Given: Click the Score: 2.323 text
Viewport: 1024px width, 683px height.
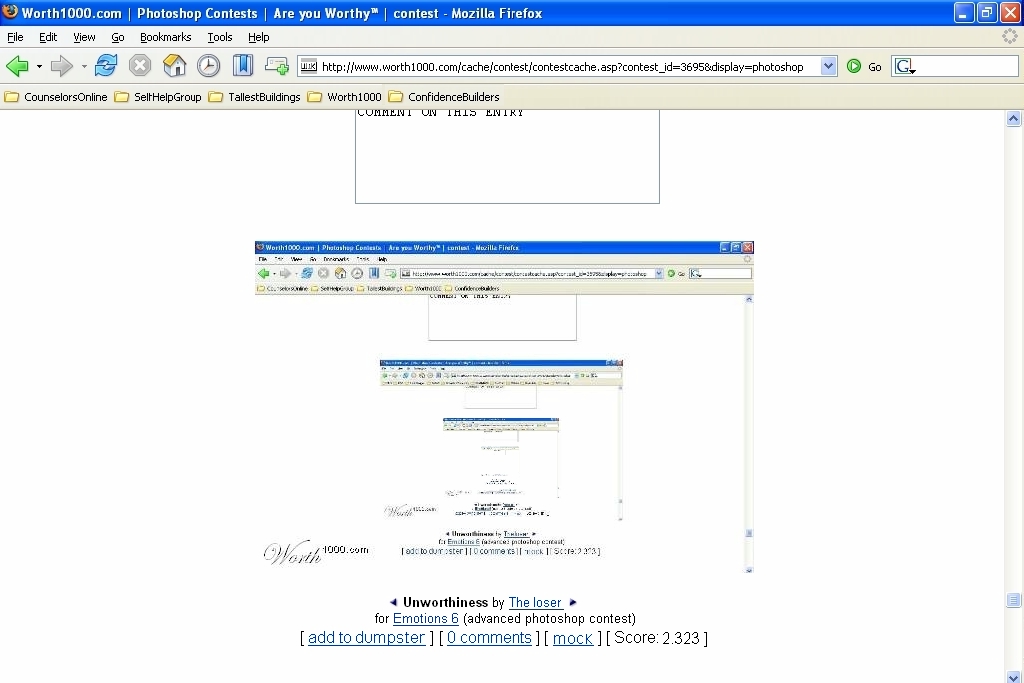Looking at the screenshot, I should tap(656, 637).
